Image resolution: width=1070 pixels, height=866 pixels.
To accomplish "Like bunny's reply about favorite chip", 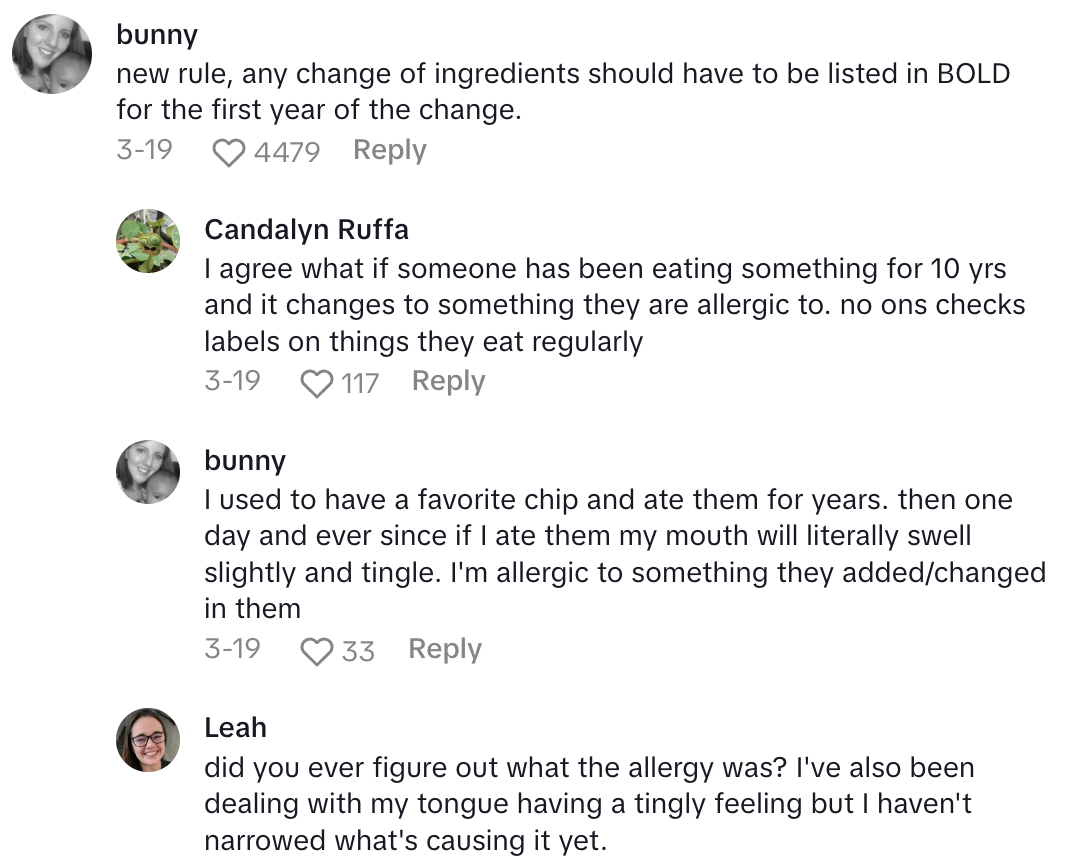I will (x=317, y=651).
